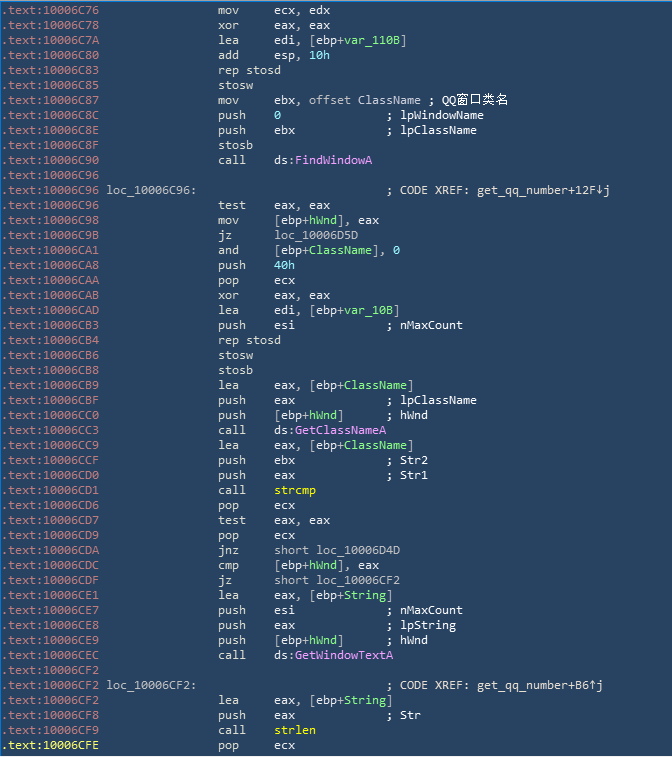Click rep stosd at address 10006C83
Image resolution: width=672 pixels, height=757 pixels.
point(250,70)
